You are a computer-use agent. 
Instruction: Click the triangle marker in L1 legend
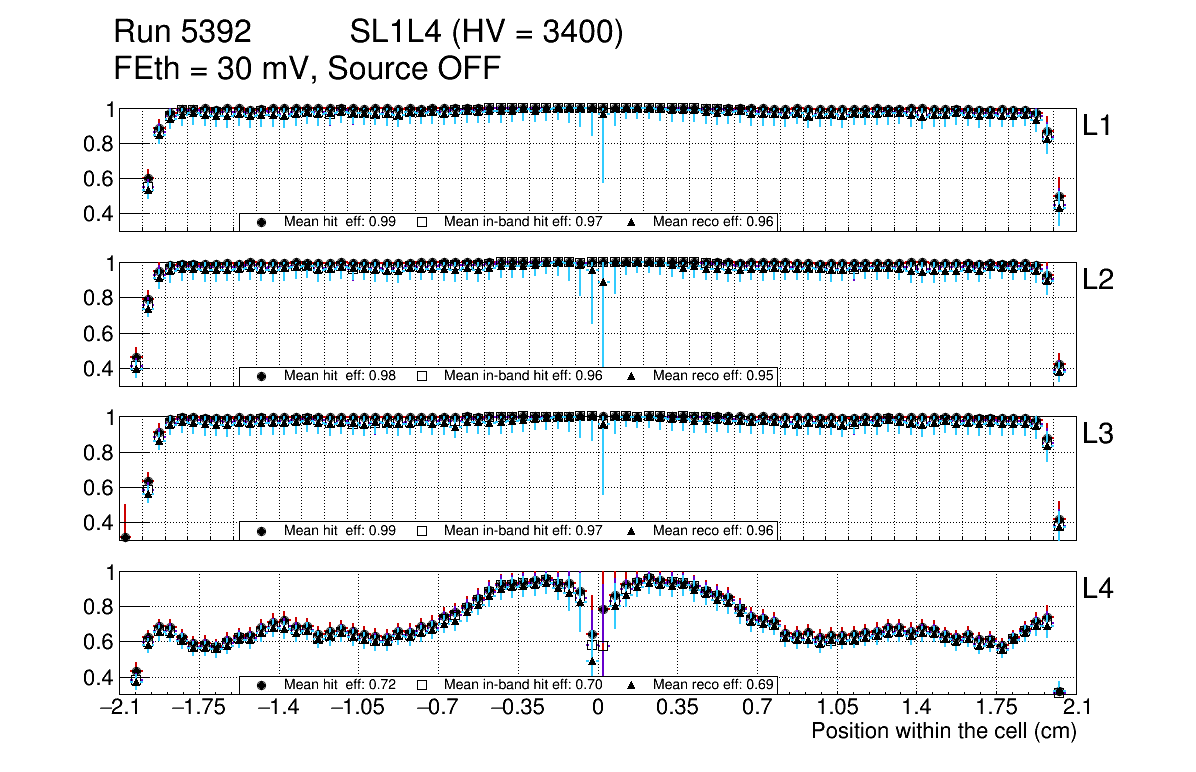pos(632,222)
